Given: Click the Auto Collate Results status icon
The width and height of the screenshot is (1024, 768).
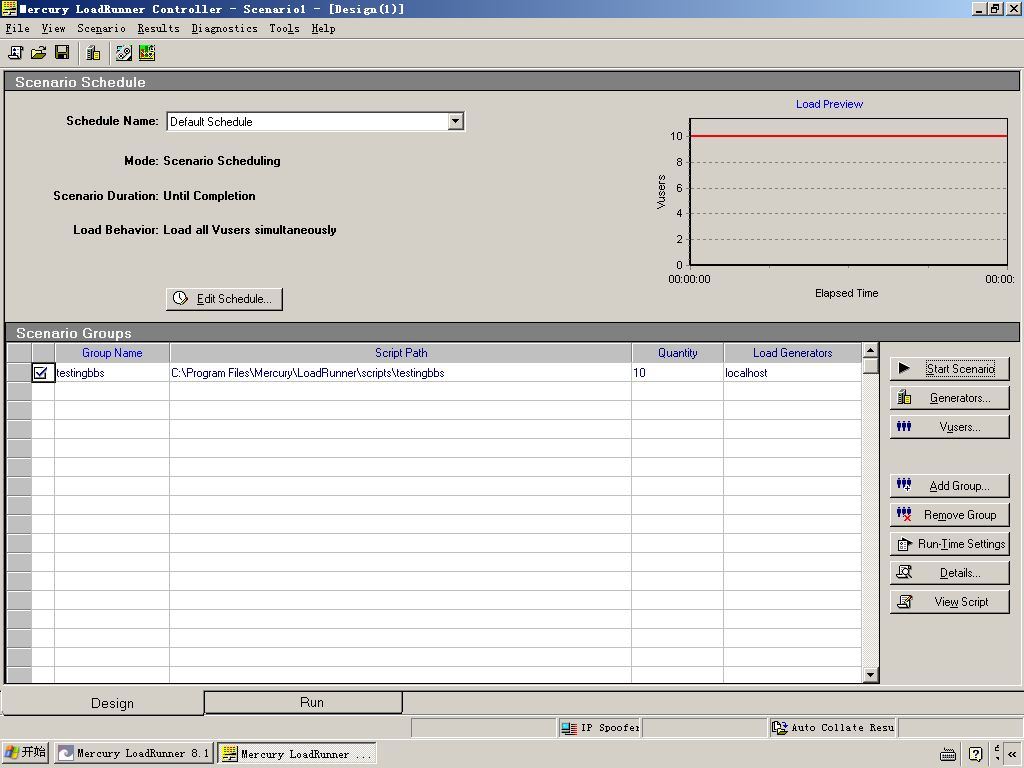Looking at the screenshot, I should (x=780, y=728).
